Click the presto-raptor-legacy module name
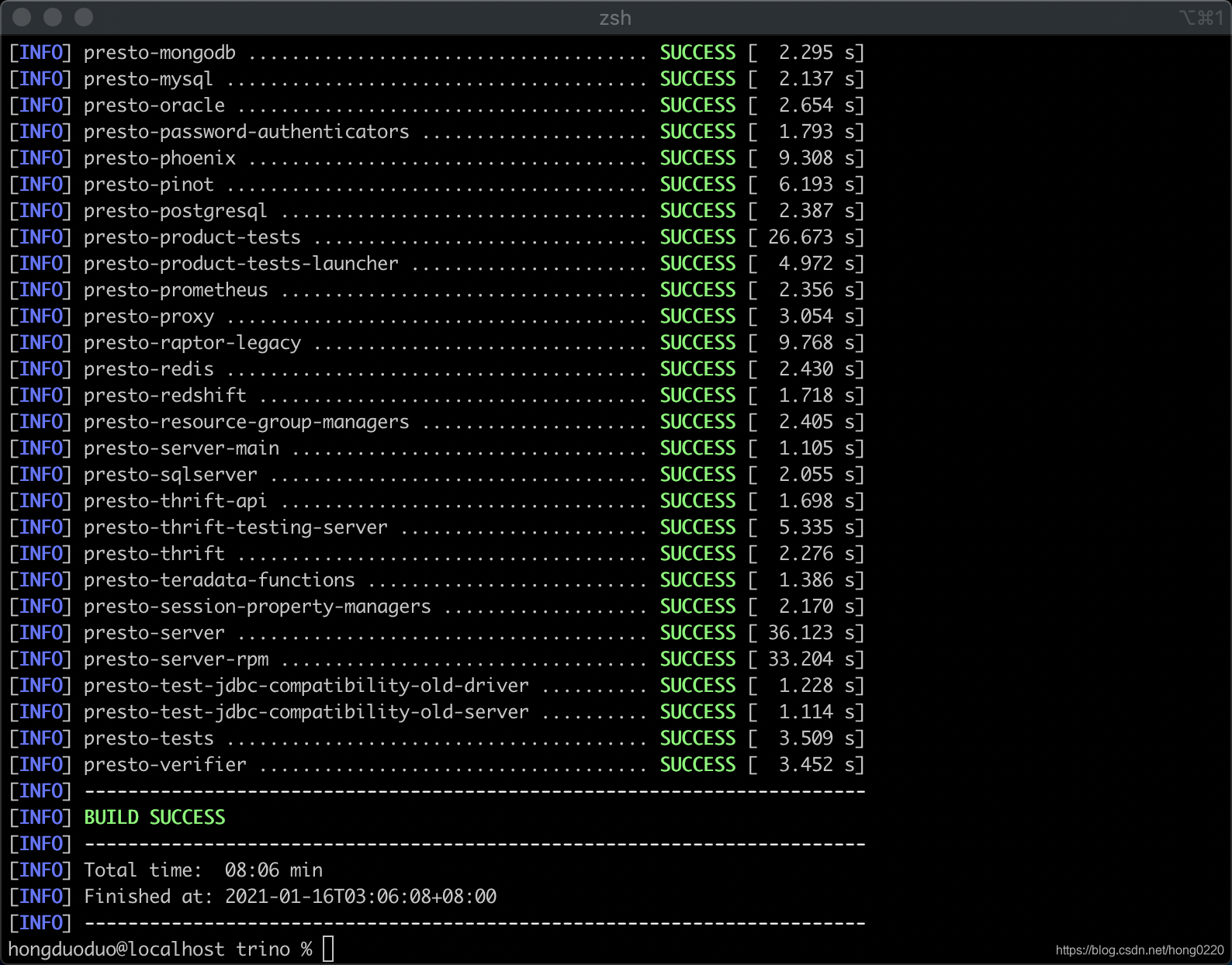Viewport: 1232px width, 965px height. tap(192, 343)
